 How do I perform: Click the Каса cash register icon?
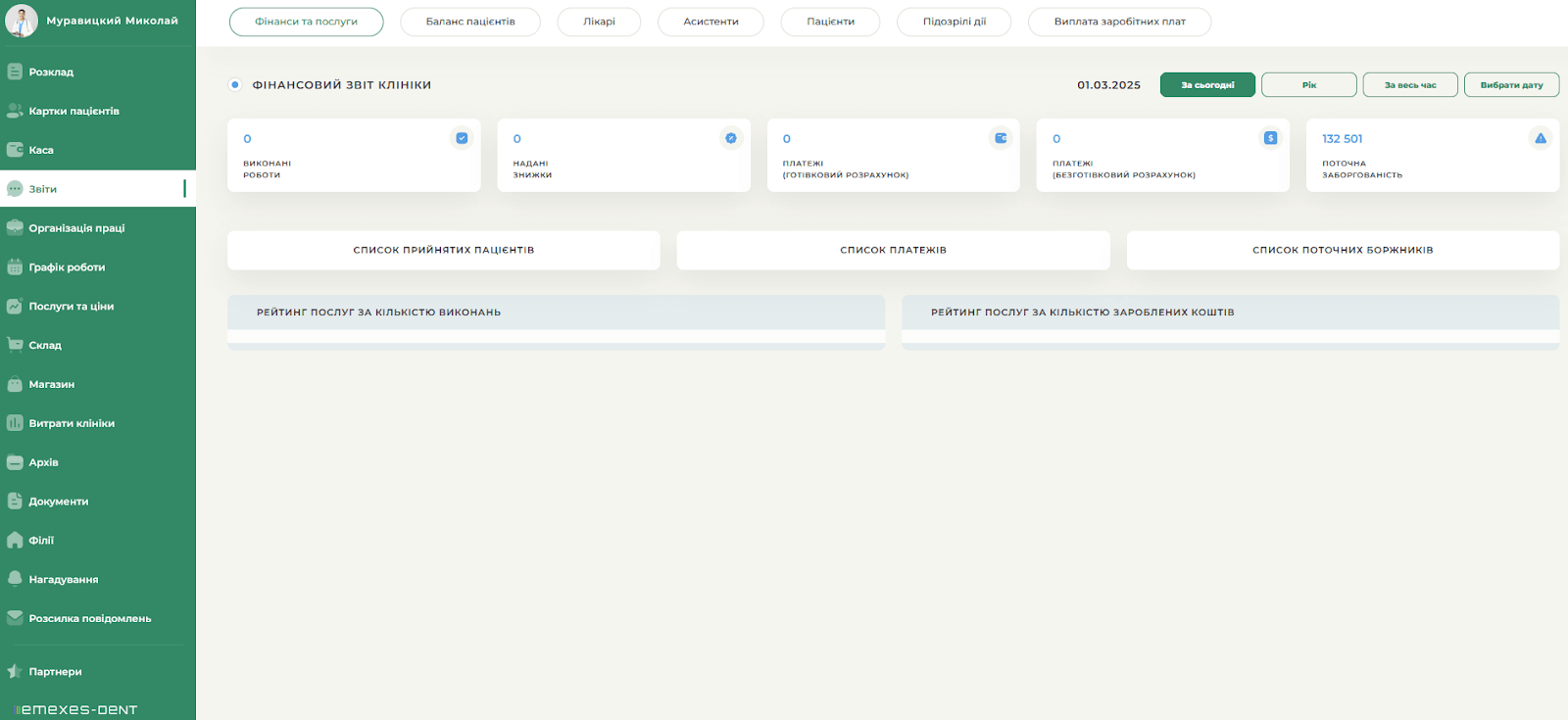(15, 150)
